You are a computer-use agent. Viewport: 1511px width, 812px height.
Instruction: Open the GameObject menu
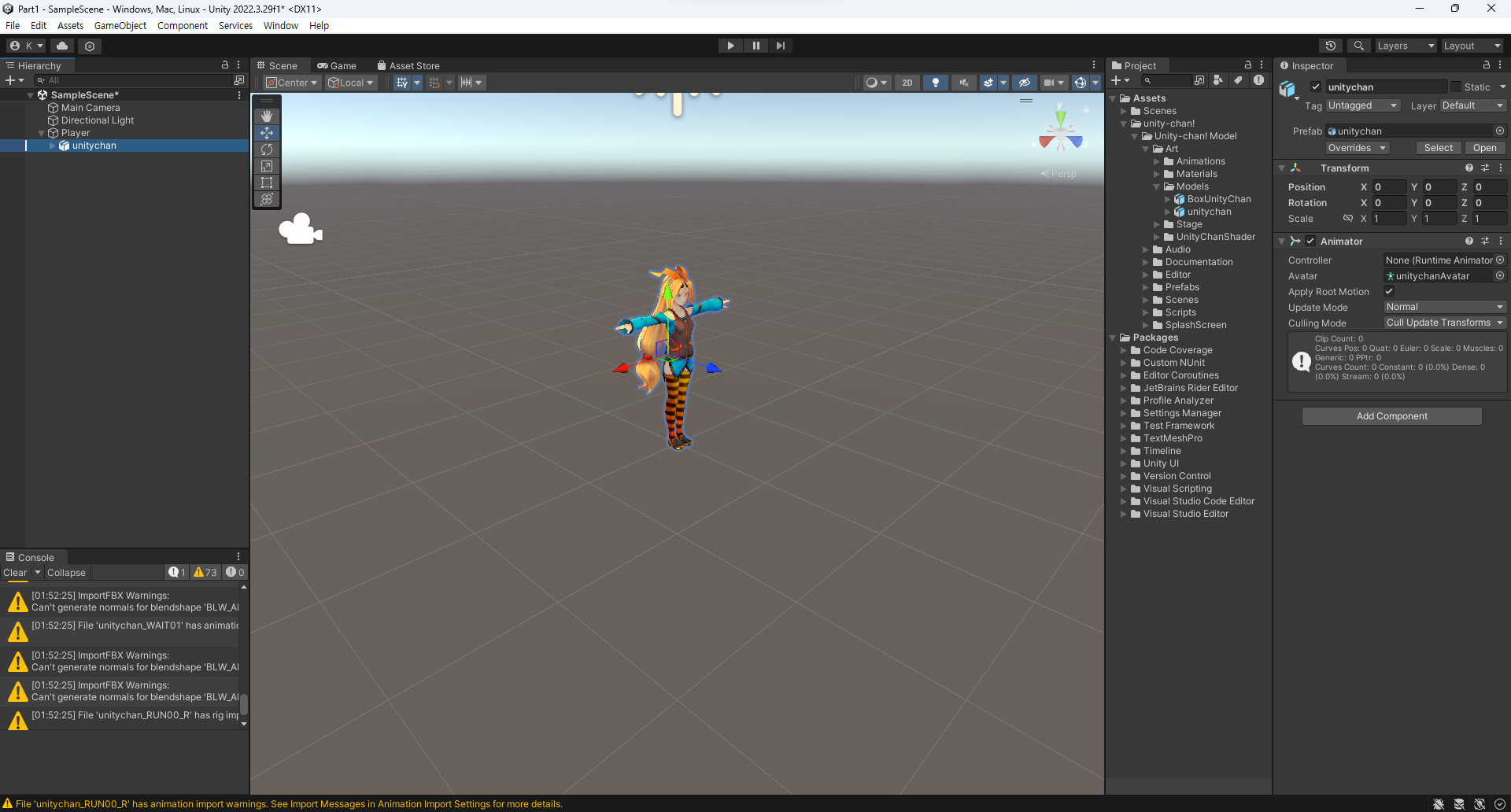coord(120,25)
